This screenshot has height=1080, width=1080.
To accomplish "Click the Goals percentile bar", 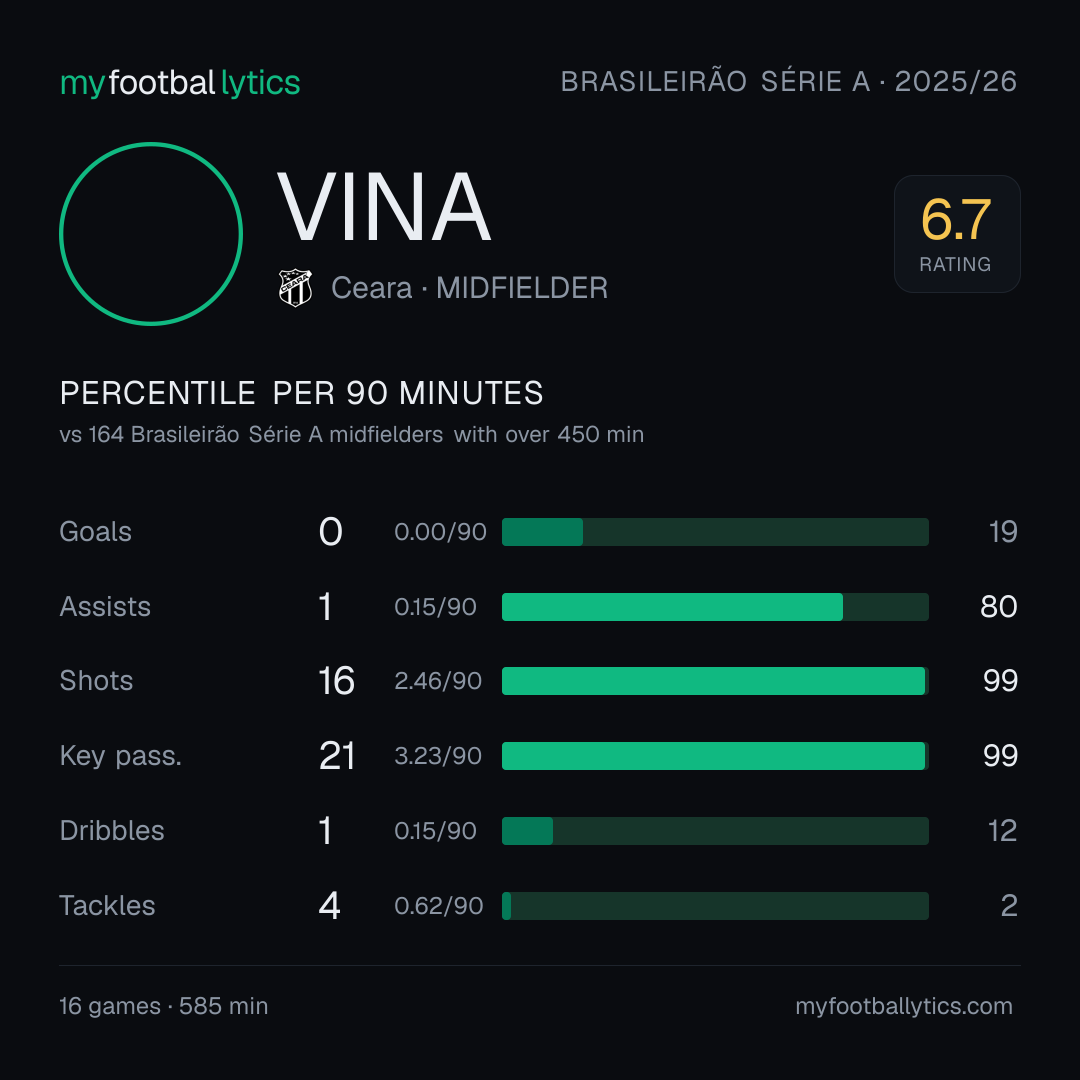I will tap(715, 532).
